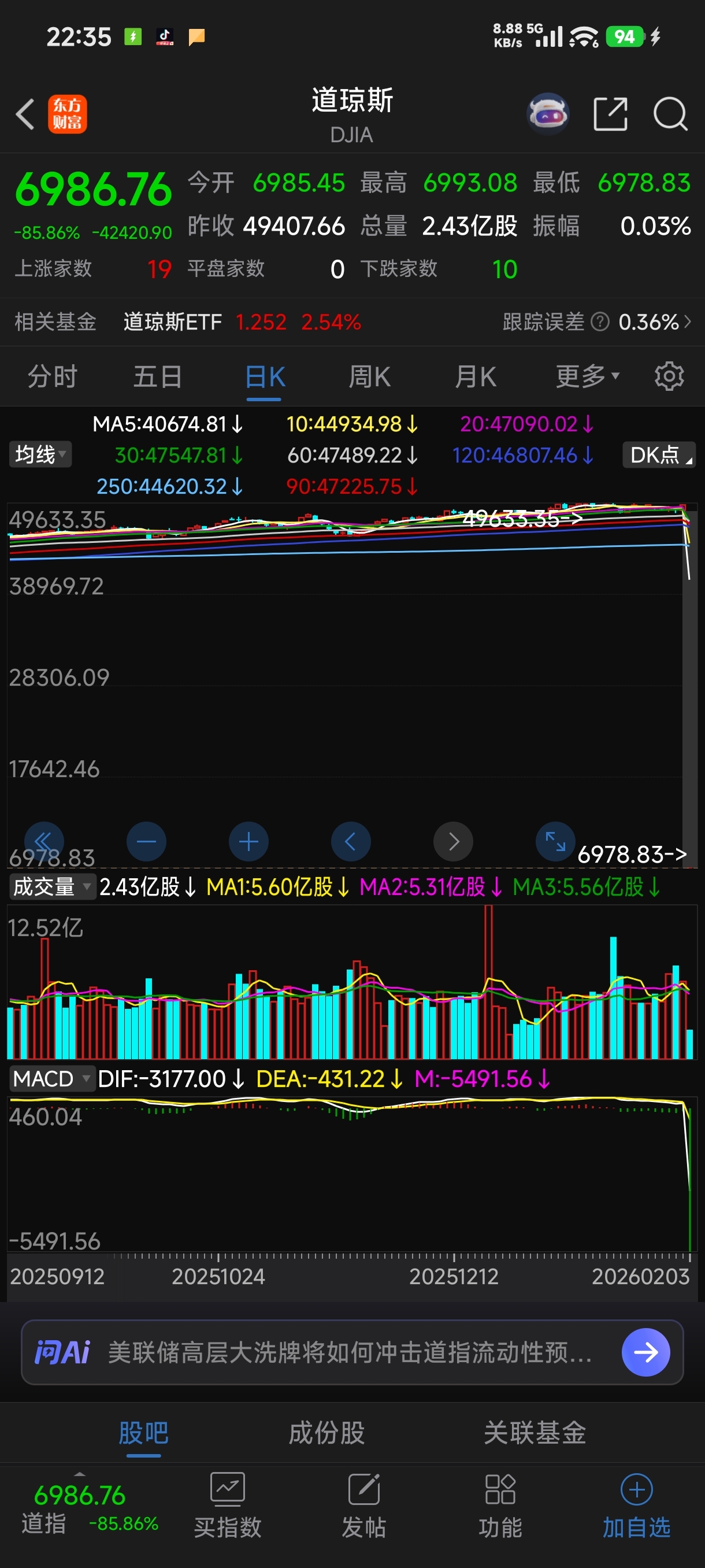This screenshot has height=1568, width=705.
Task: Tap the TikTok status bar icon
Action: pos(165,36)
